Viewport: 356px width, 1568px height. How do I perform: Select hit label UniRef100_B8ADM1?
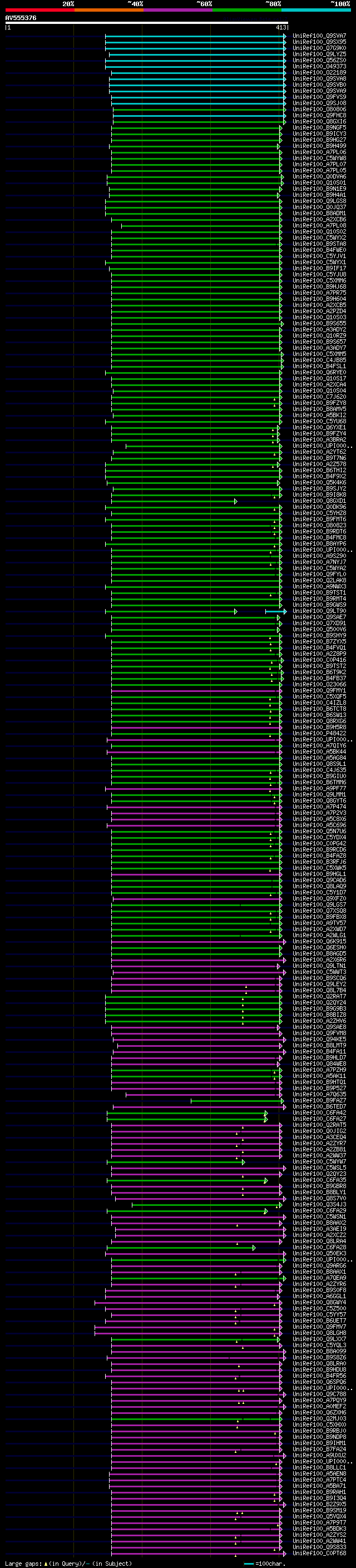319,213
